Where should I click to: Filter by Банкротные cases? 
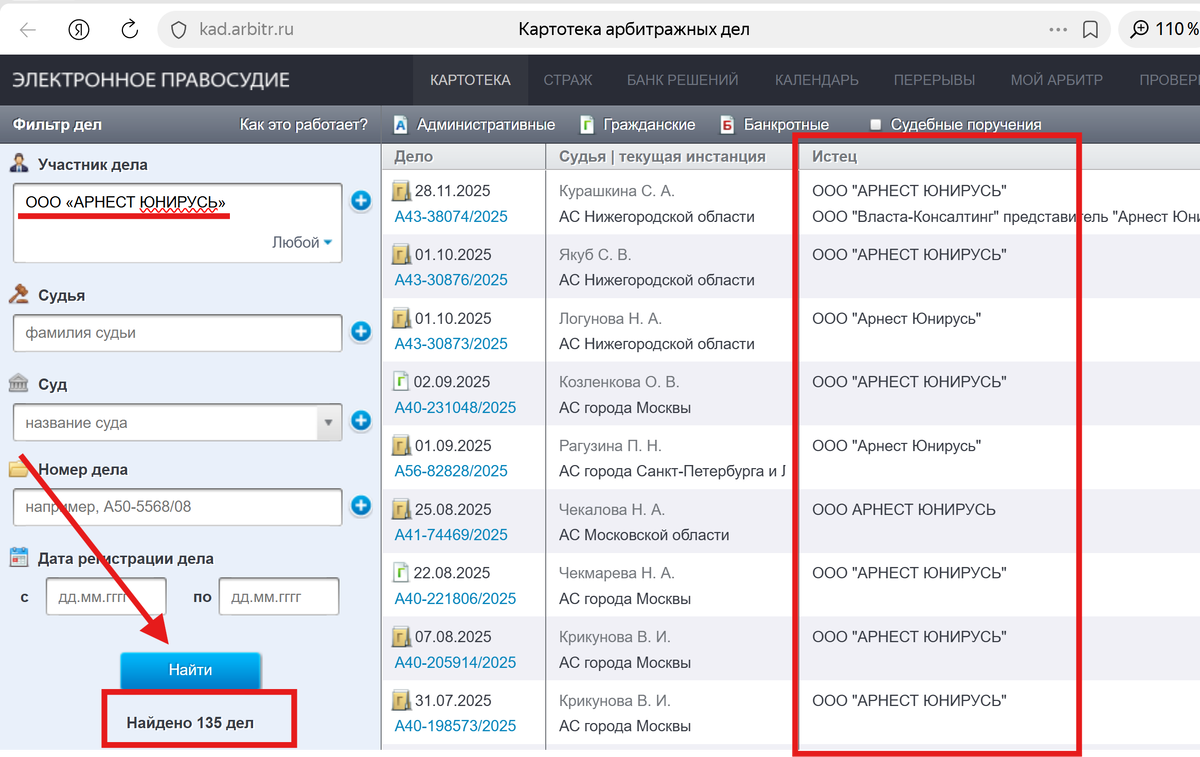tap(774, 124)
